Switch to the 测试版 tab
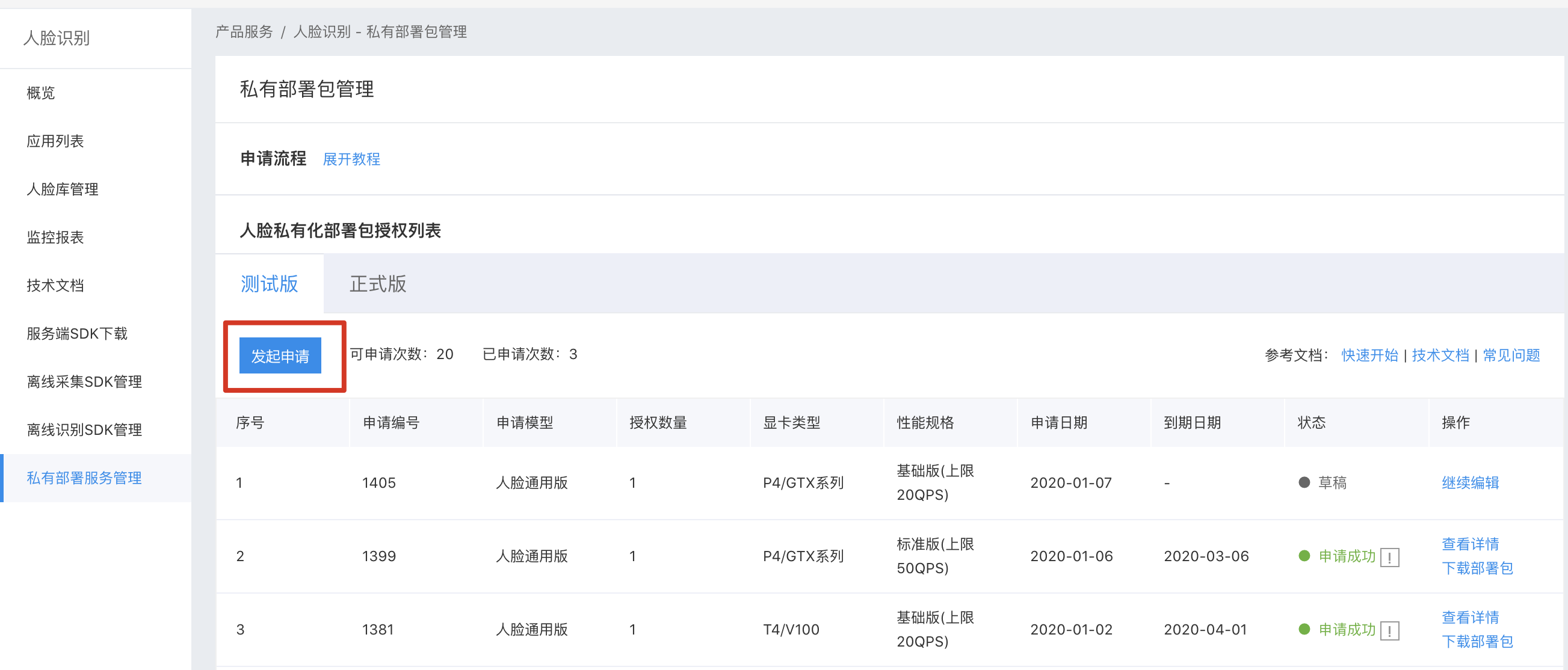1568x670 pixels. coord(269,284)
